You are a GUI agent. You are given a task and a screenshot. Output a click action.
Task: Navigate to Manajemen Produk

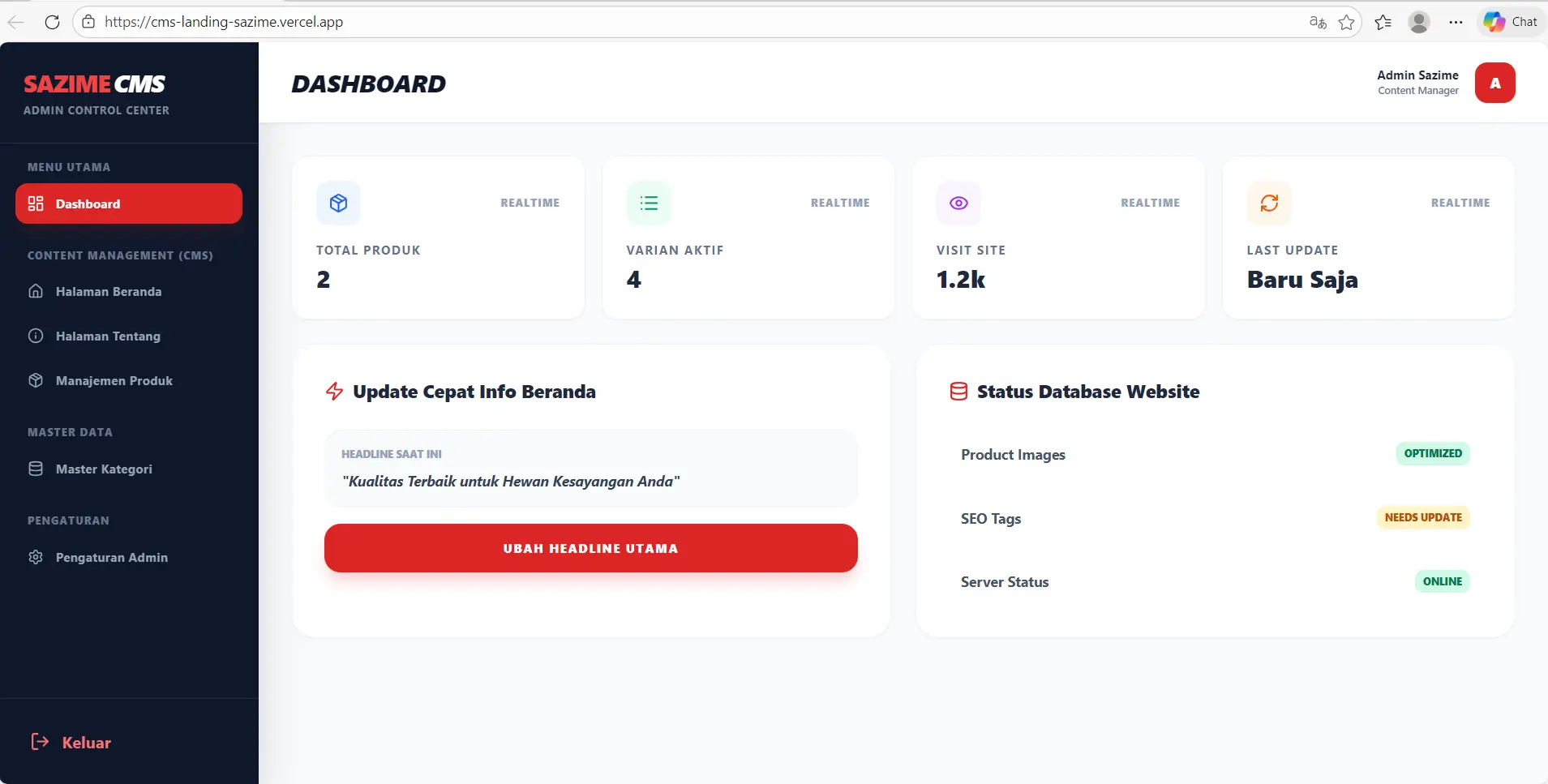pos(114,381)
